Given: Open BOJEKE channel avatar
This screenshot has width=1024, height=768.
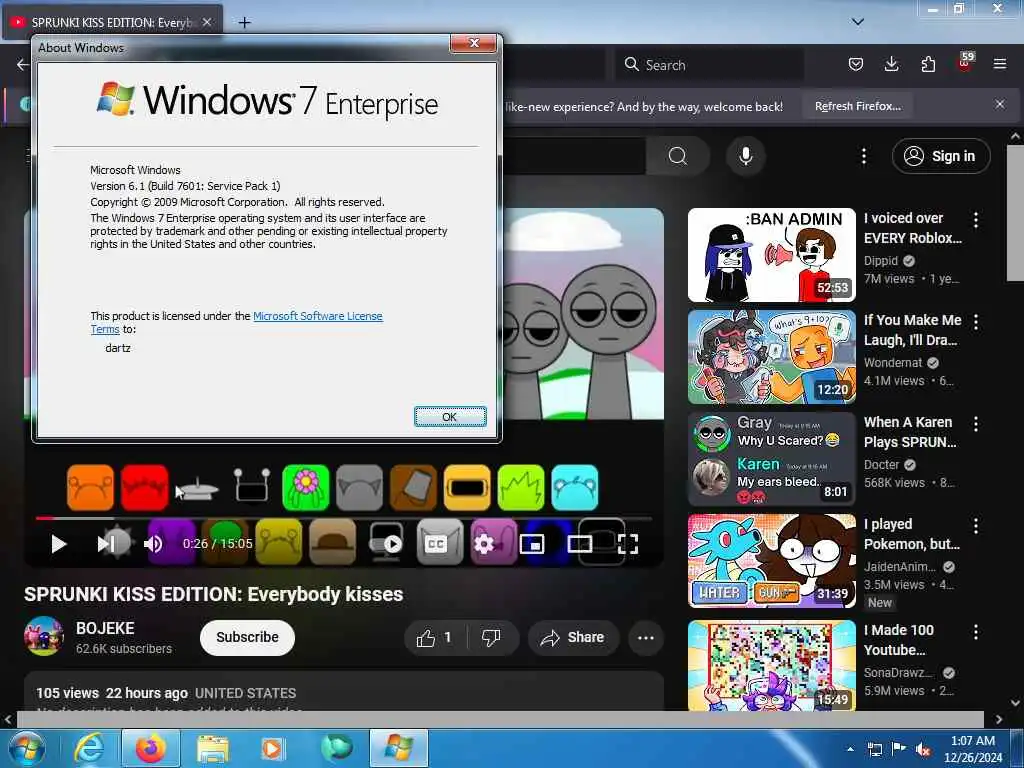Looking at the screenshot, I should 44,636.
